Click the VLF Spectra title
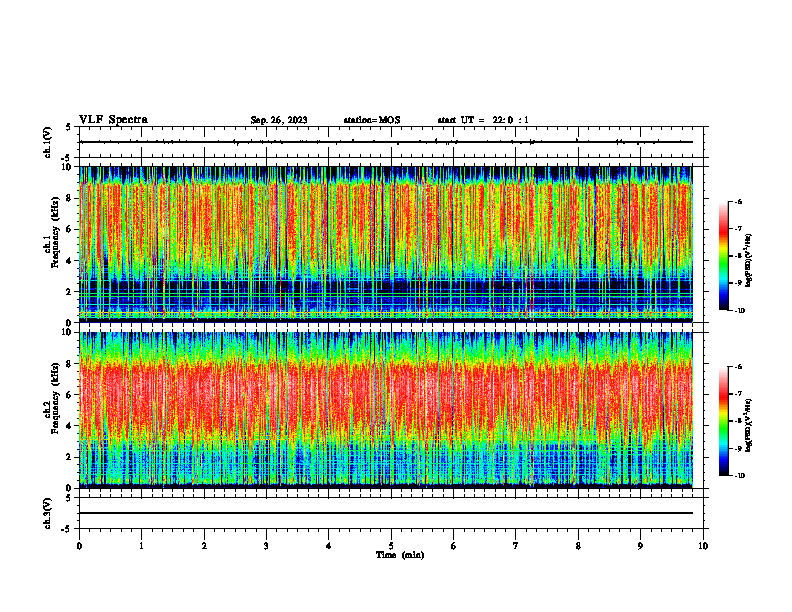 (113, 120)
